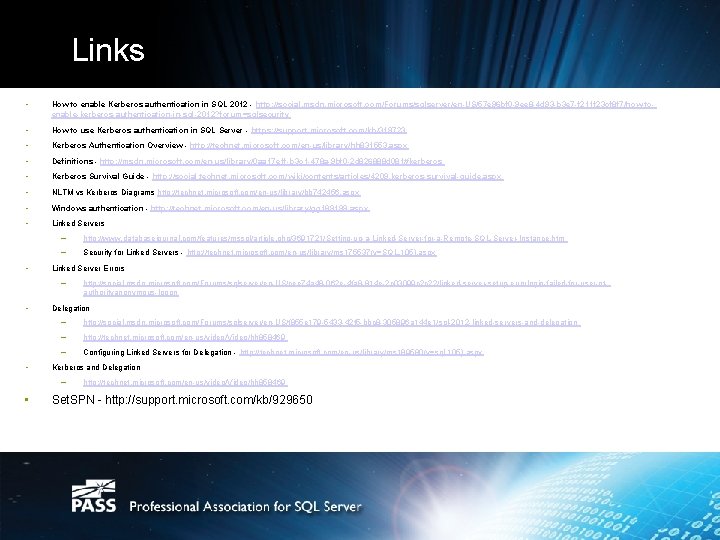Click the 'Kerberos and Delegation' bullet heading
This screenshot has height=540, width=720.
(x=96, y=367)
